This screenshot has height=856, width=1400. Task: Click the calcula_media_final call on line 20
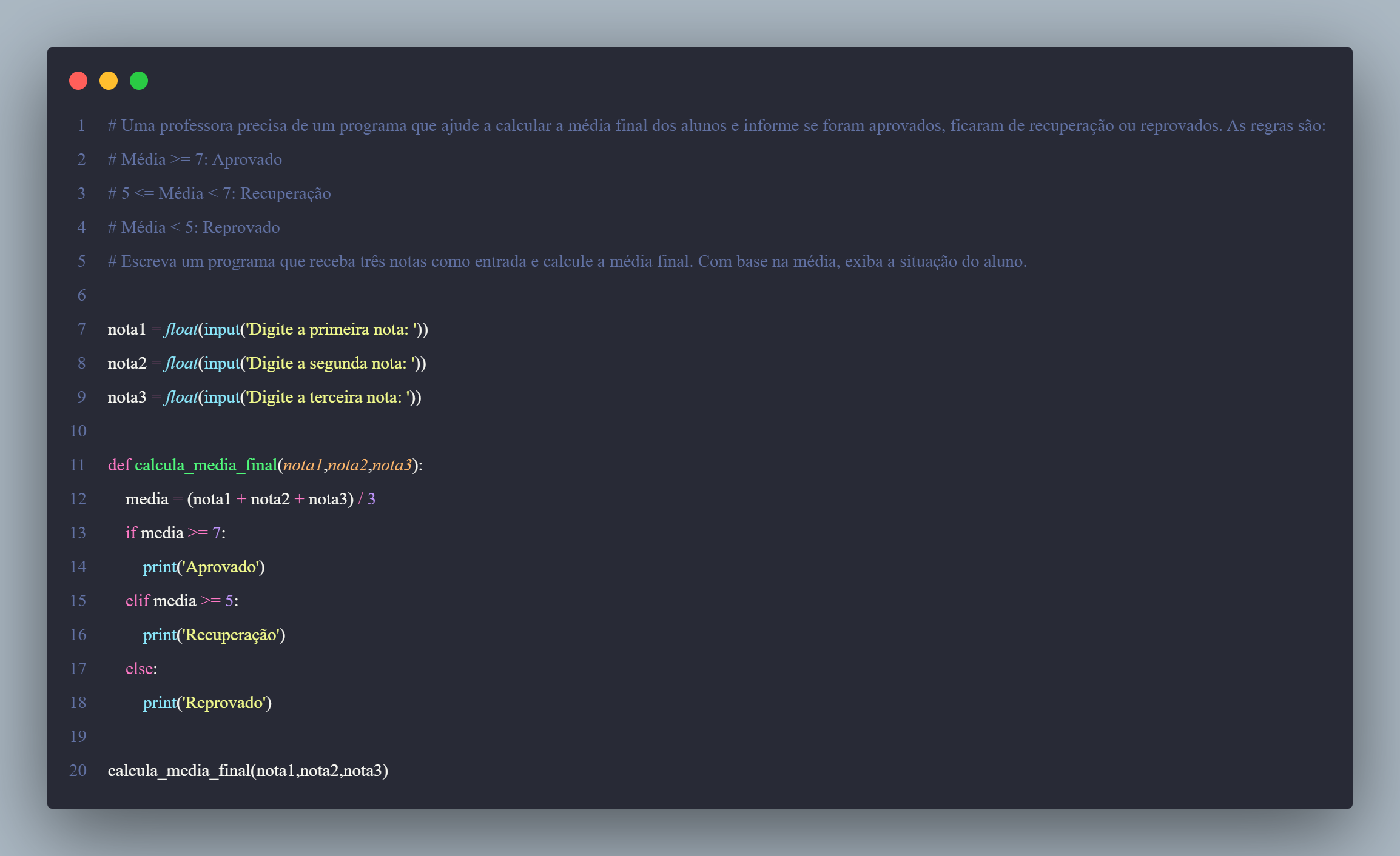coord(248,771)
